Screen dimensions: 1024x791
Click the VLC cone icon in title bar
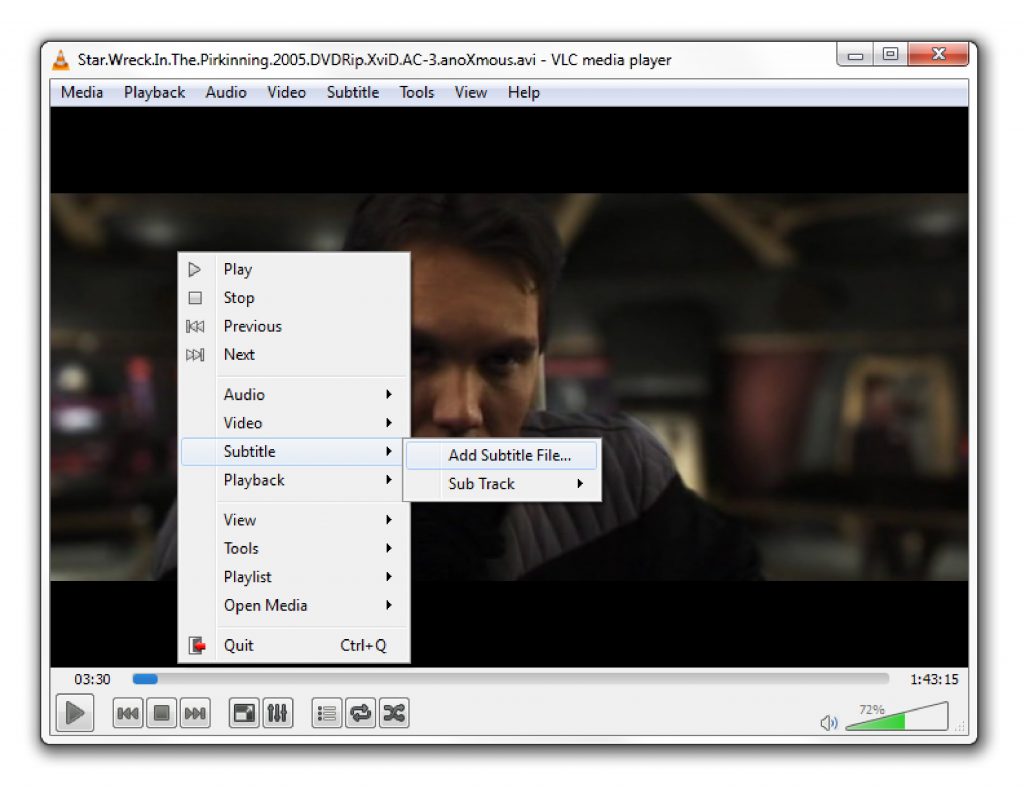click(x=61, y=60)
